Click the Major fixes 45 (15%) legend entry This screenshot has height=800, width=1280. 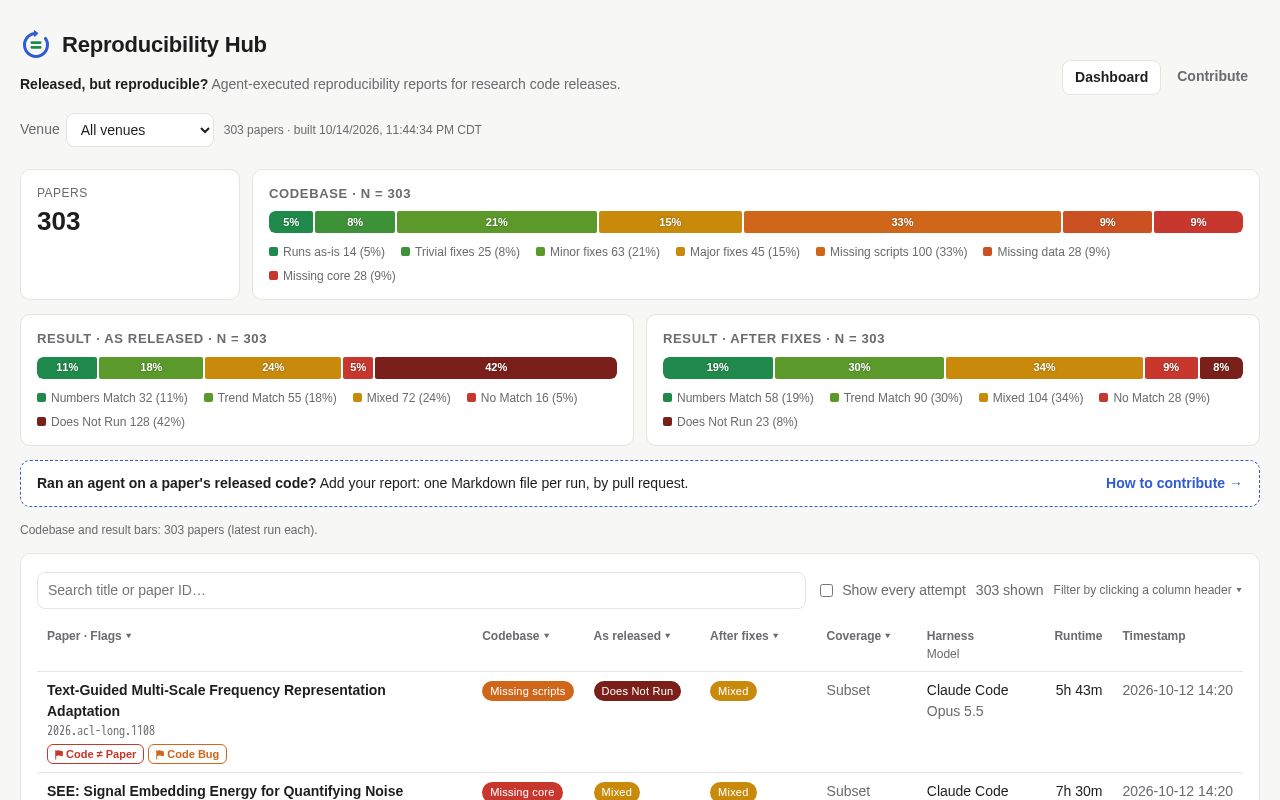tap(738, 252)
